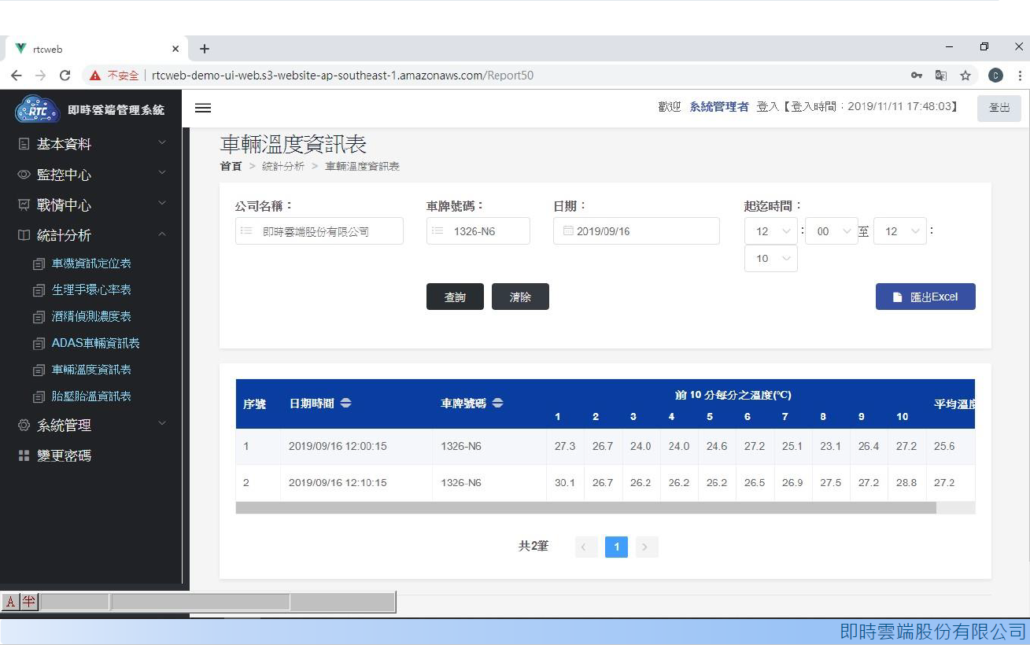Click the RTC cloud logo

tap(36, 109)
